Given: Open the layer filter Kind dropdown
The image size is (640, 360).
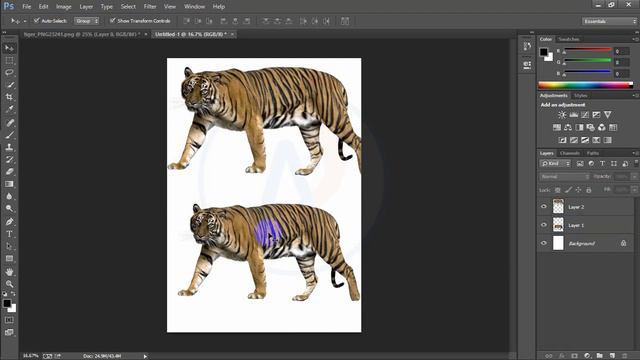Looking at the screenshot, I should pyautogui.click(x=555, y=164).
